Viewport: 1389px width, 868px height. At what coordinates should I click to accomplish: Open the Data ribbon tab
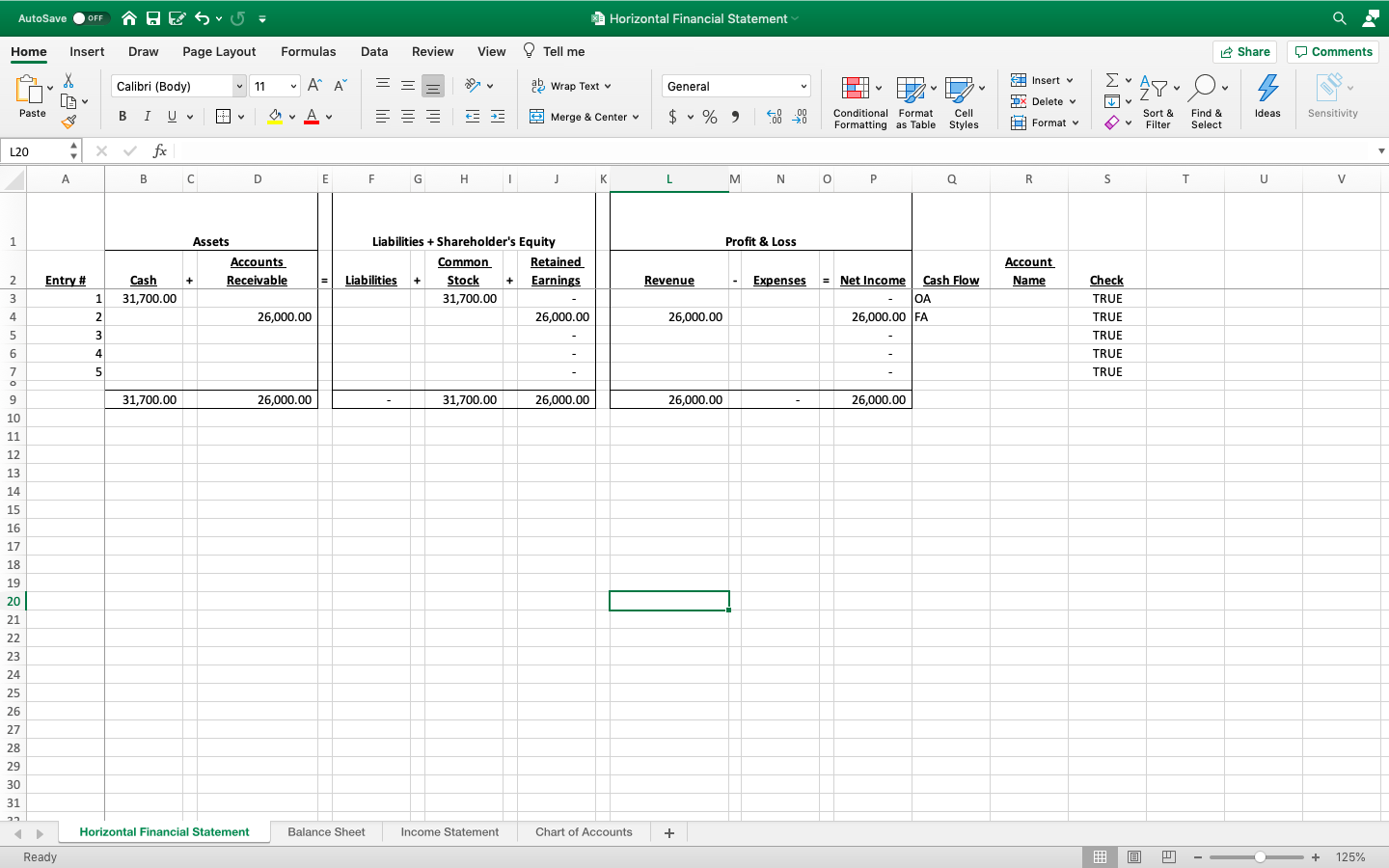[x=374, y=51]
